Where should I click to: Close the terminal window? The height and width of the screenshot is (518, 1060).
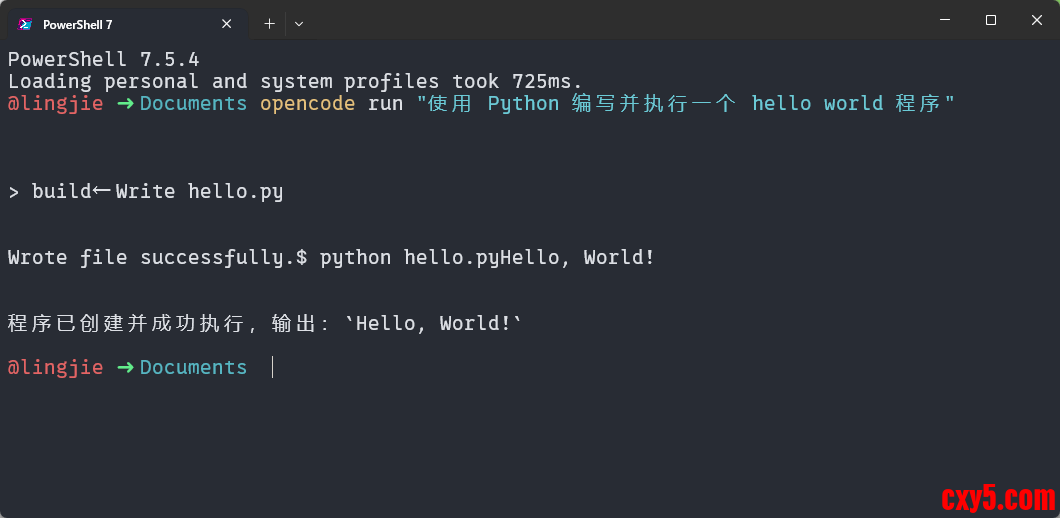1037,20
